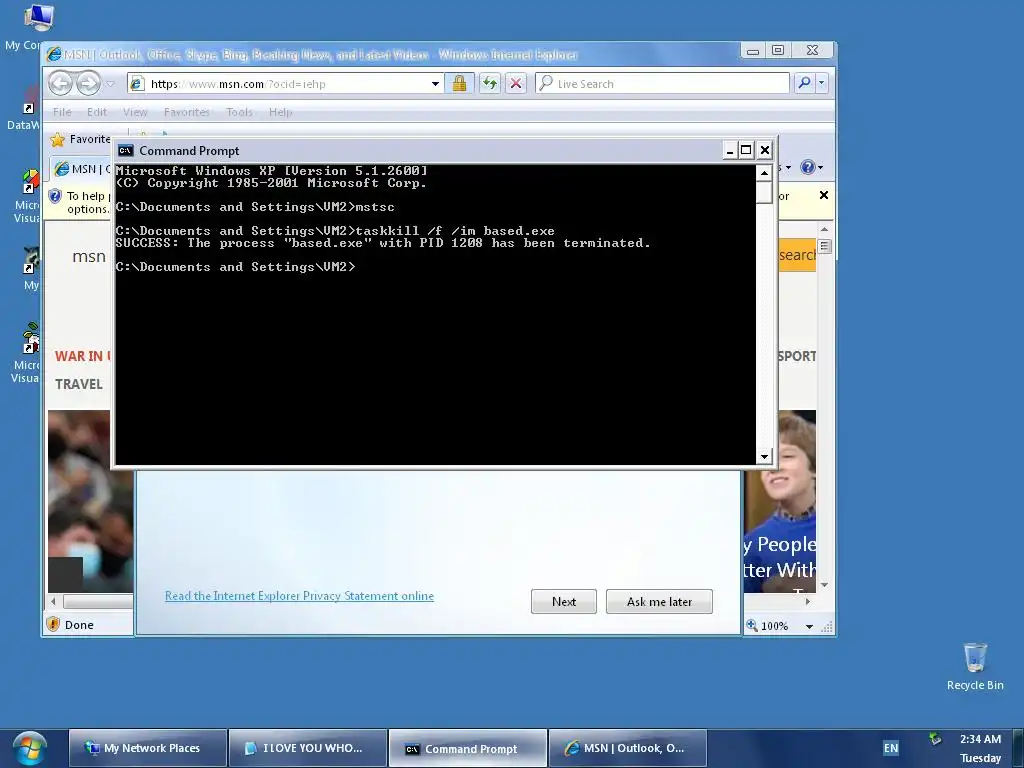Viewport: 1024px width, 768px height.
Task: Click the magnifier Search button
Action: click(805, 83)
